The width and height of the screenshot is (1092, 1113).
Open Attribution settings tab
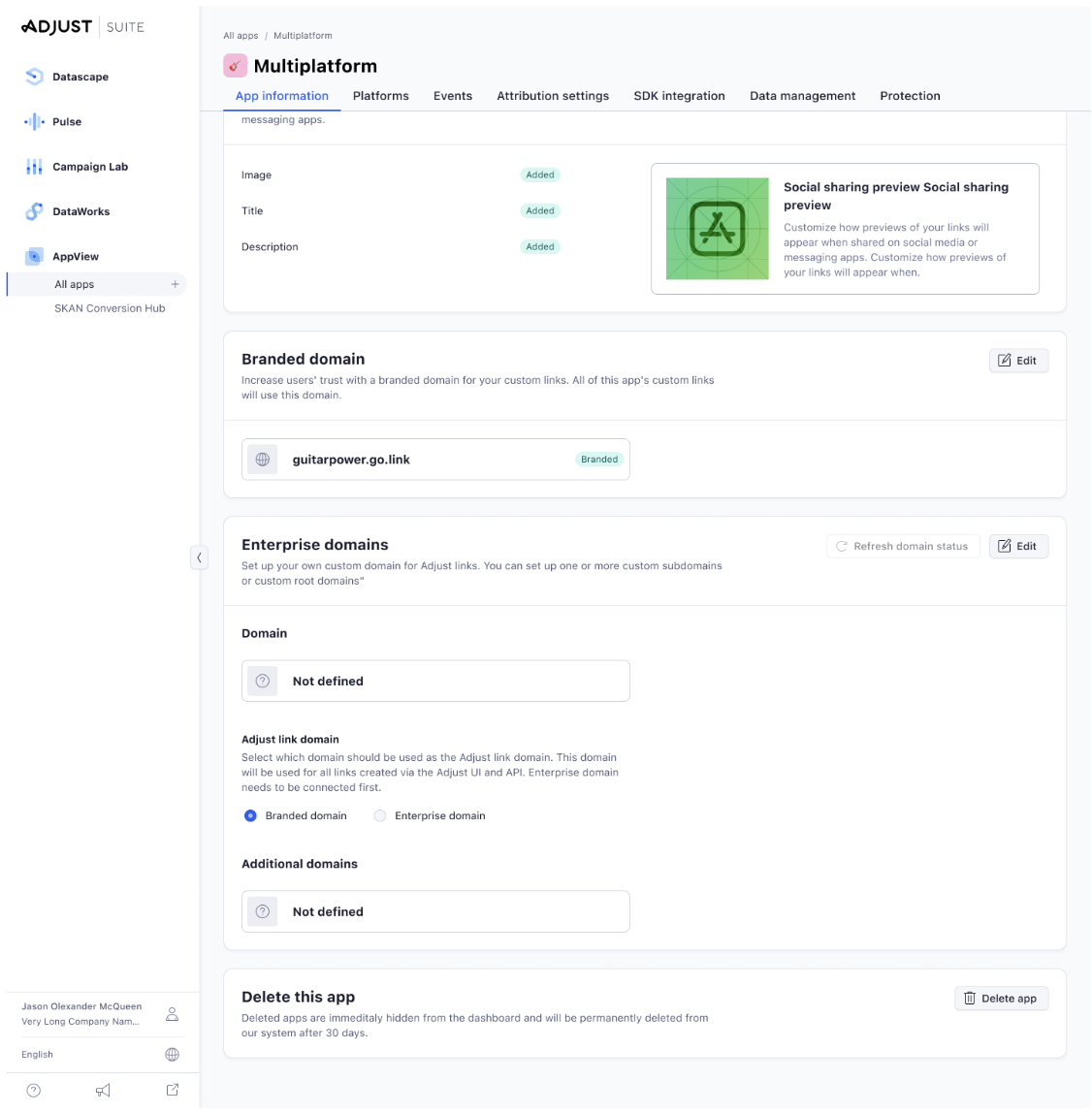coord(553,96)
